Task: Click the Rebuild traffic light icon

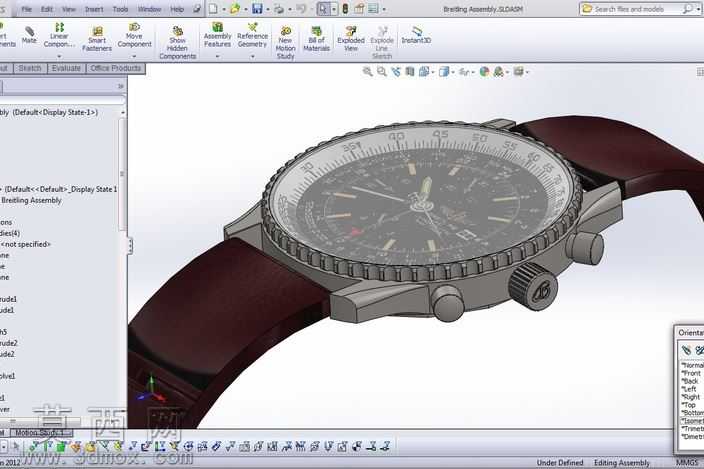Action: tap(345, 9)
